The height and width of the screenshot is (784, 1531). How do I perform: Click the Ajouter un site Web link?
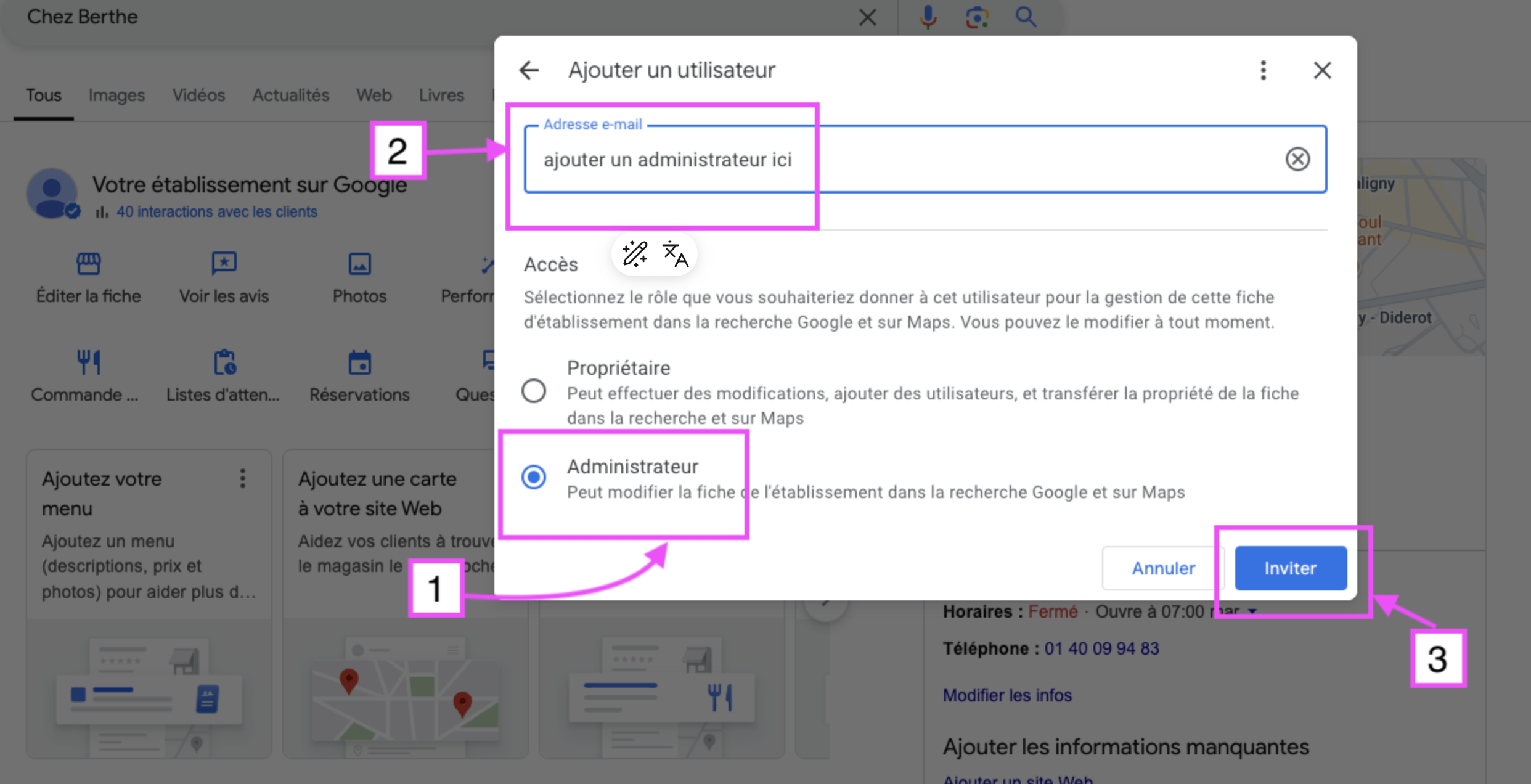[x=1018, y=779]
